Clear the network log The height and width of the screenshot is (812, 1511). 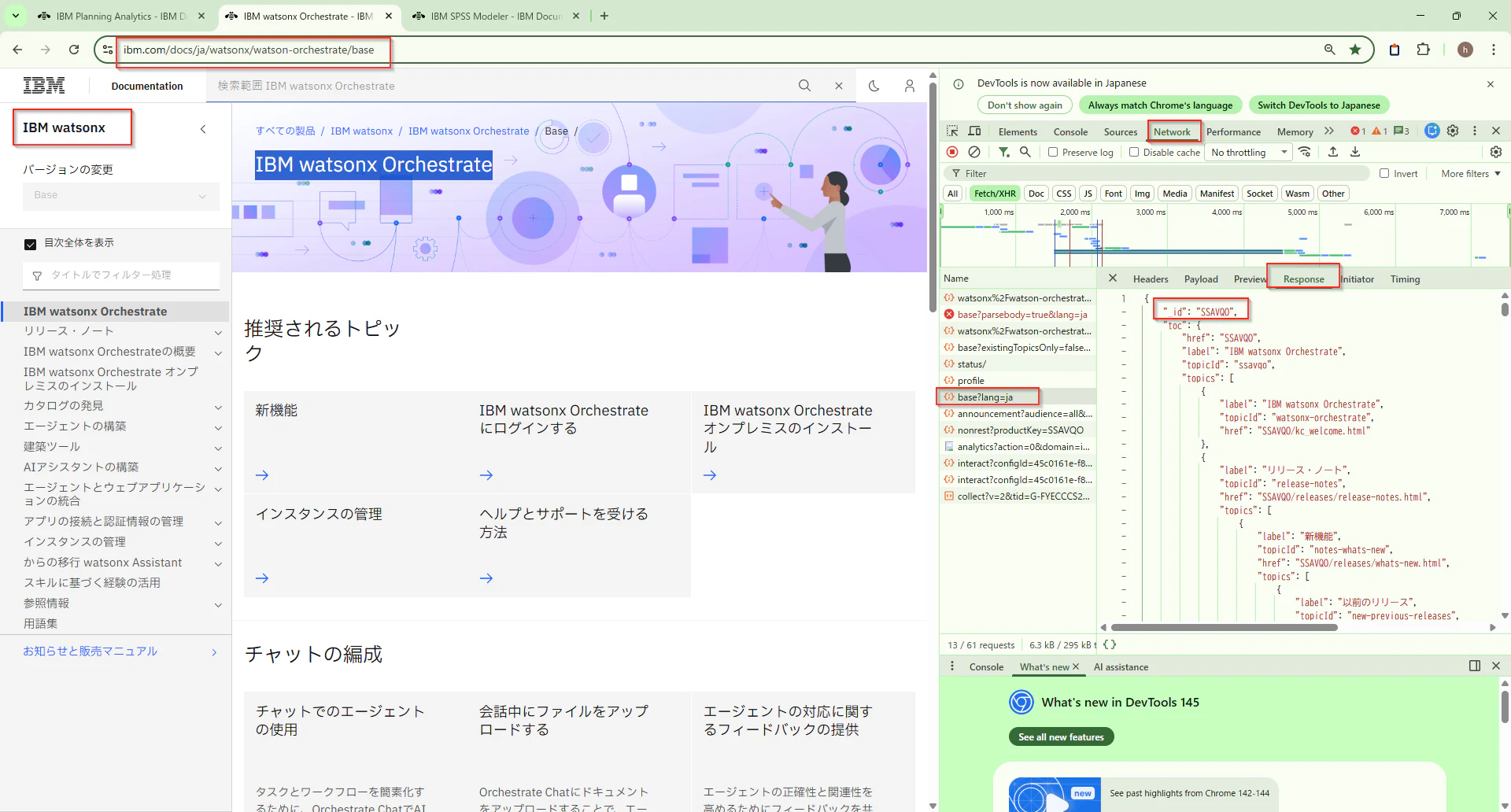[x=974, y=152]
